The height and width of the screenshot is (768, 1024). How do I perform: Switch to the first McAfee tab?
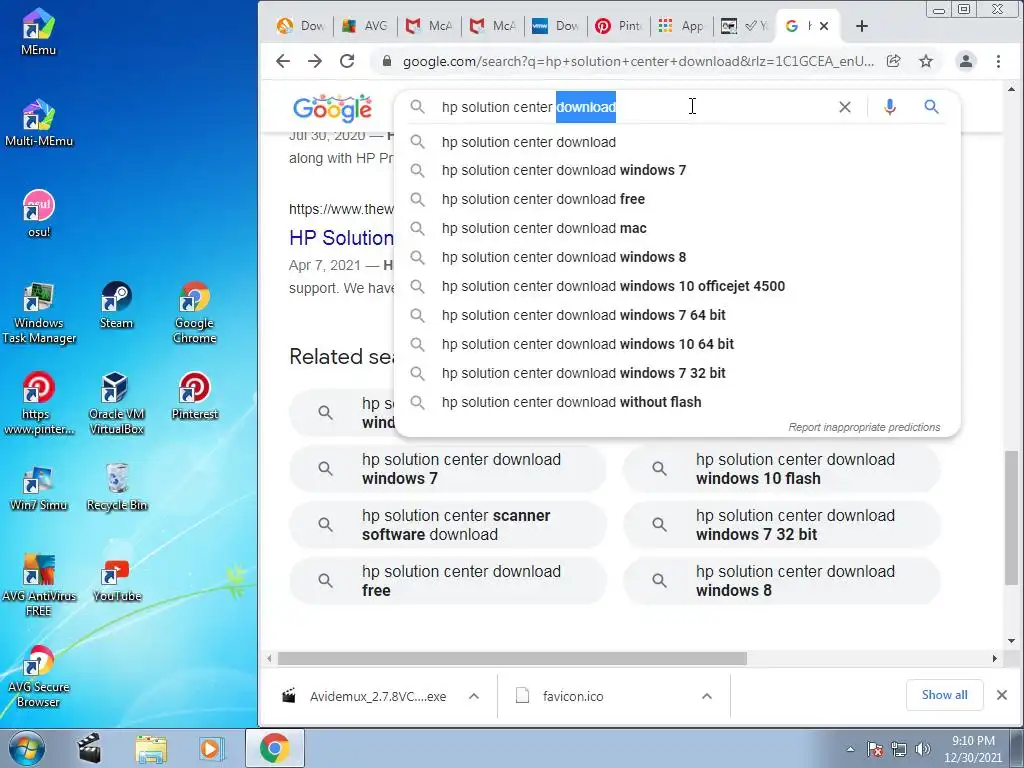click(x=429, y=25)
